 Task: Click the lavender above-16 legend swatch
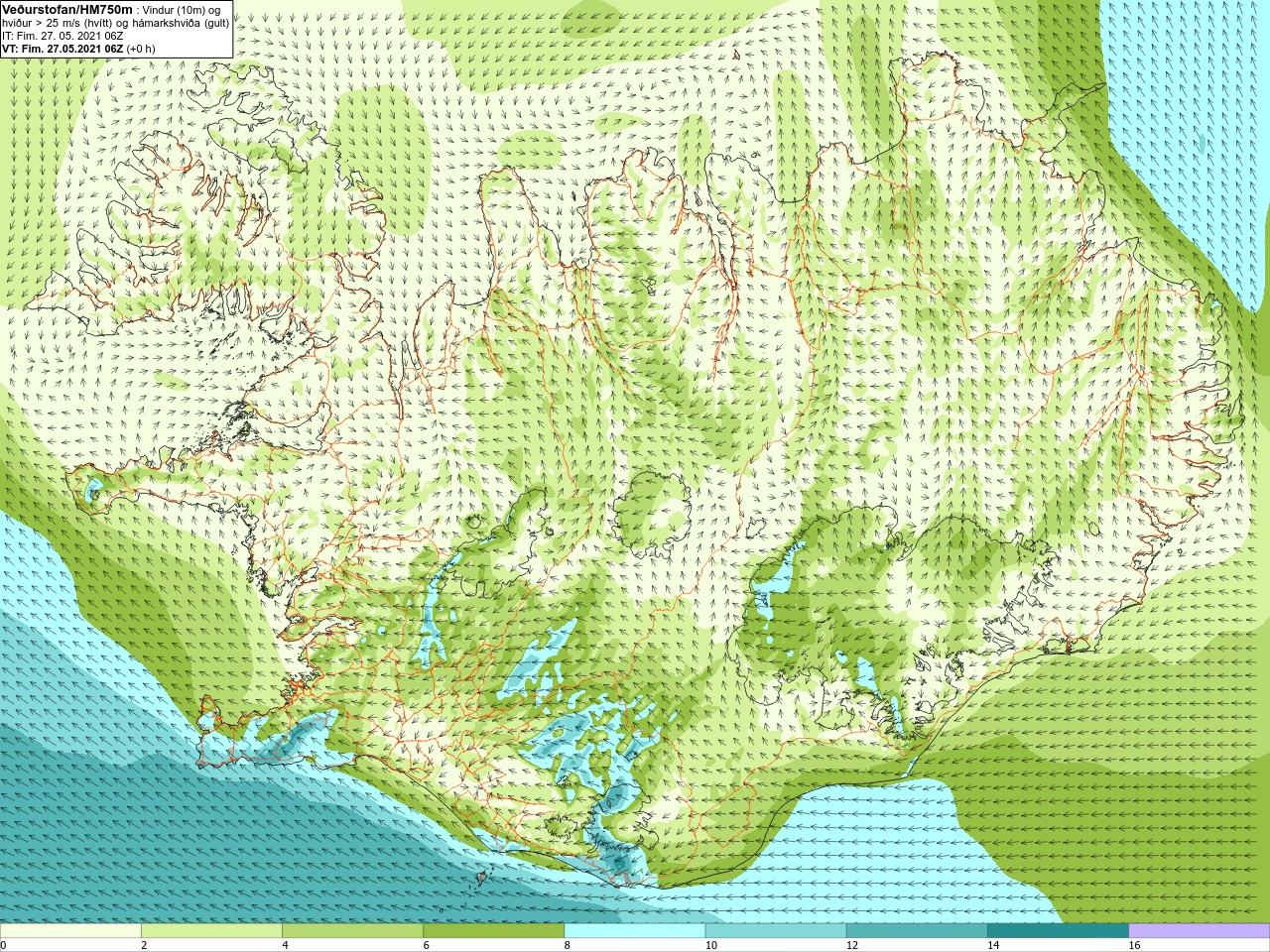[1200, 931]
